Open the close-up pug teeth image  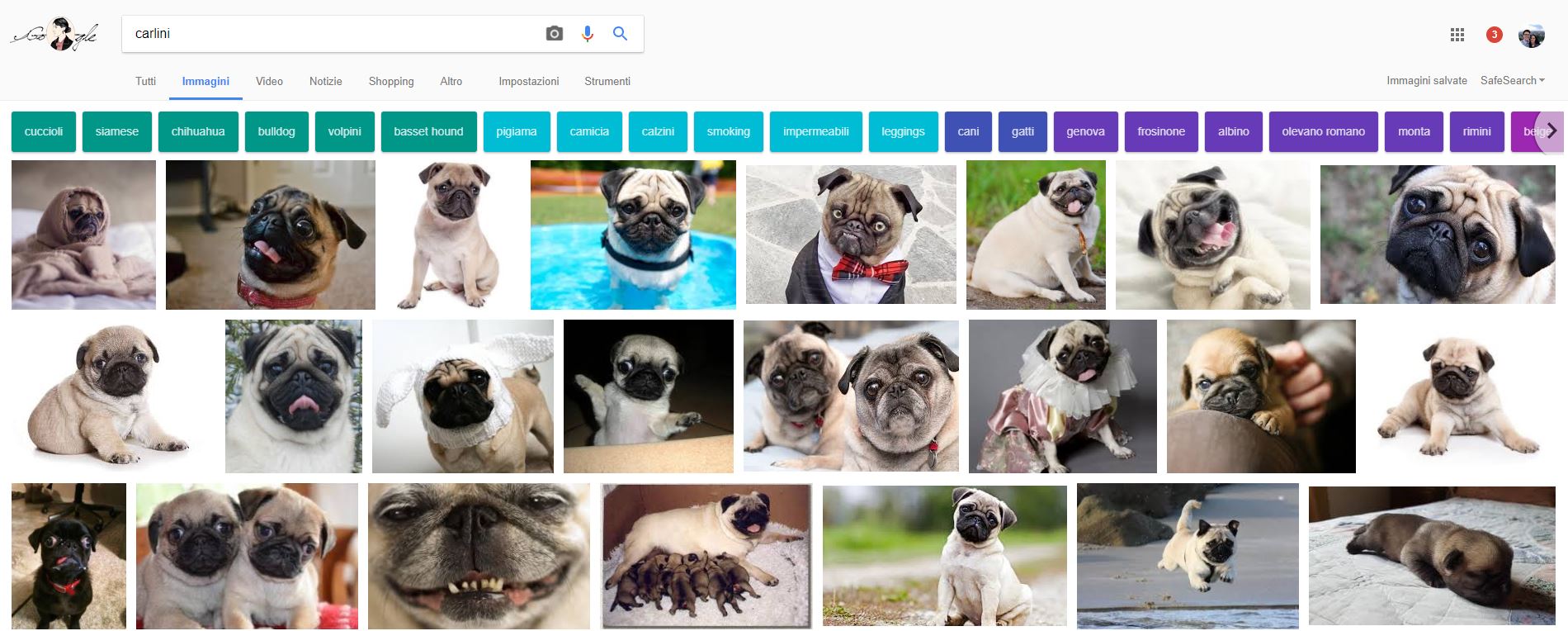coord(479,556)
